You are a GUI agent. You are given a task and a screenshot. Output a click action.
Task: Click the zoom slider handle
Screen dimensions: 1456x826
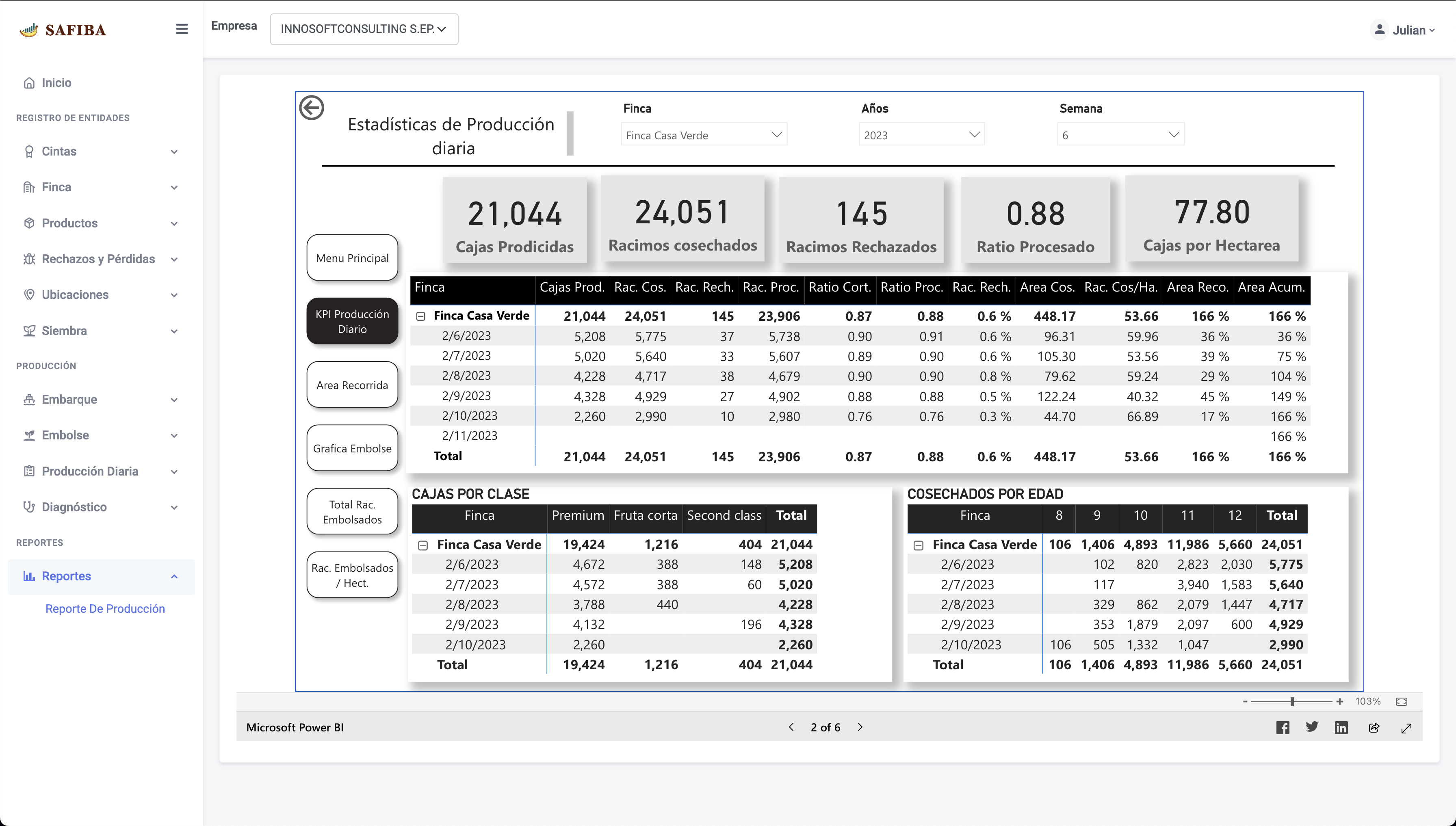tap(1292, 702)
